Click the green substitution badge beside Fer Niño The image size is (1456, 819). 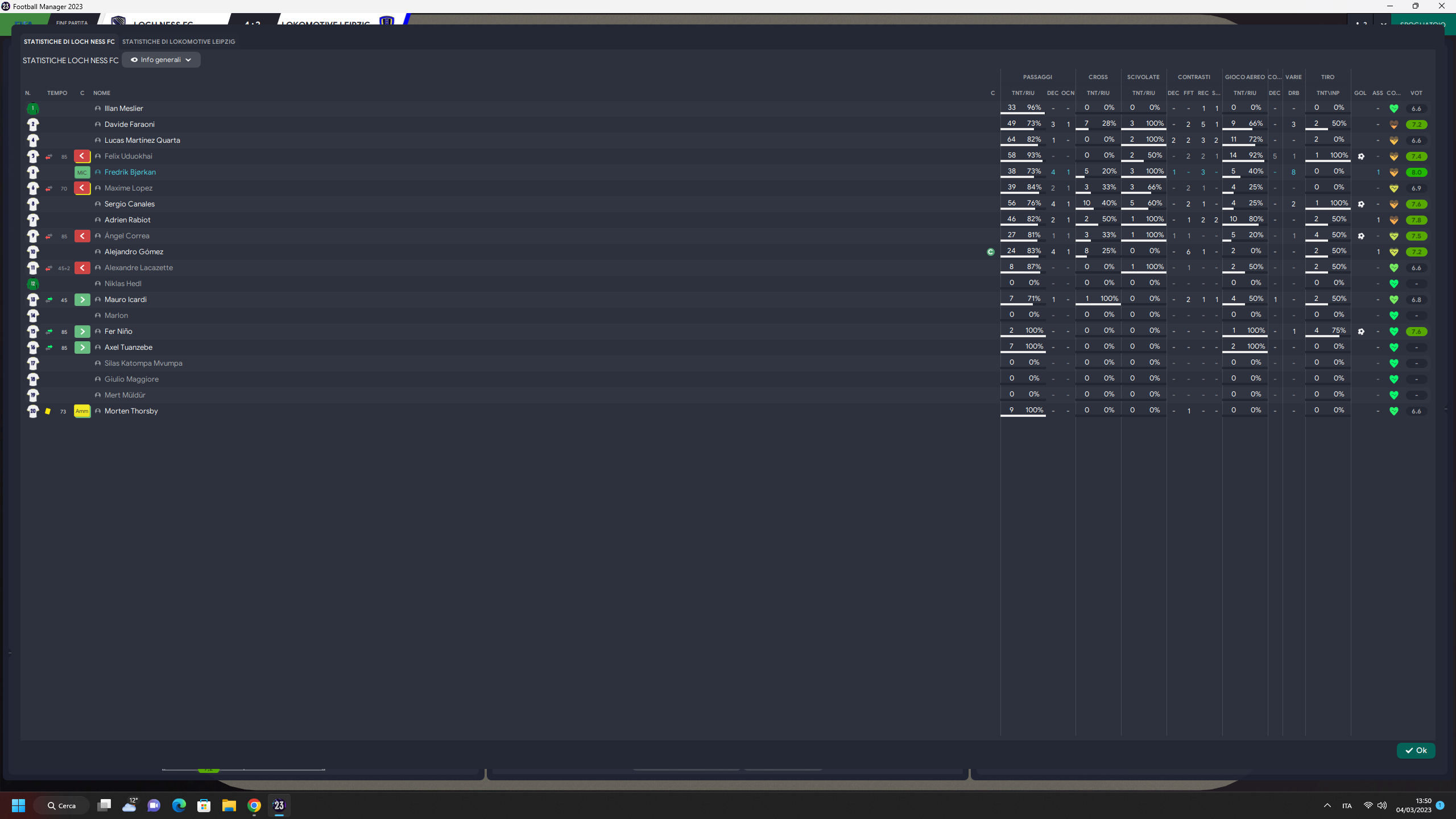pos(82,331)
